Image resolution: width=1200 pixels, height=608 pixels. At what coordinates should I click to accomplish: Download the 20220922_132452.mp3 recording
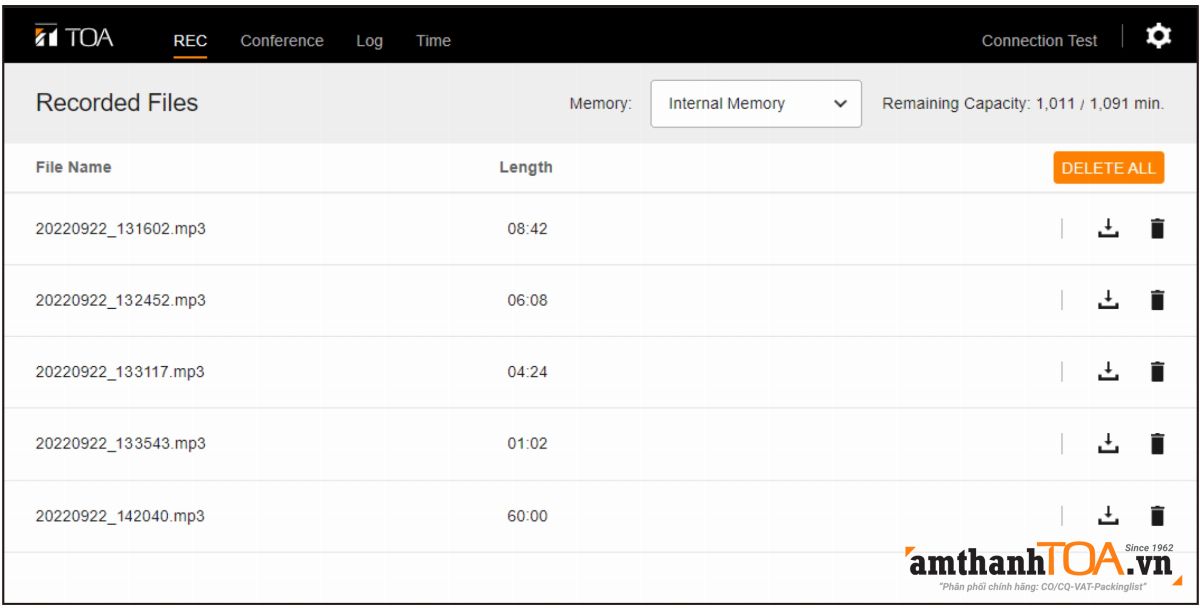point(1105,300)
